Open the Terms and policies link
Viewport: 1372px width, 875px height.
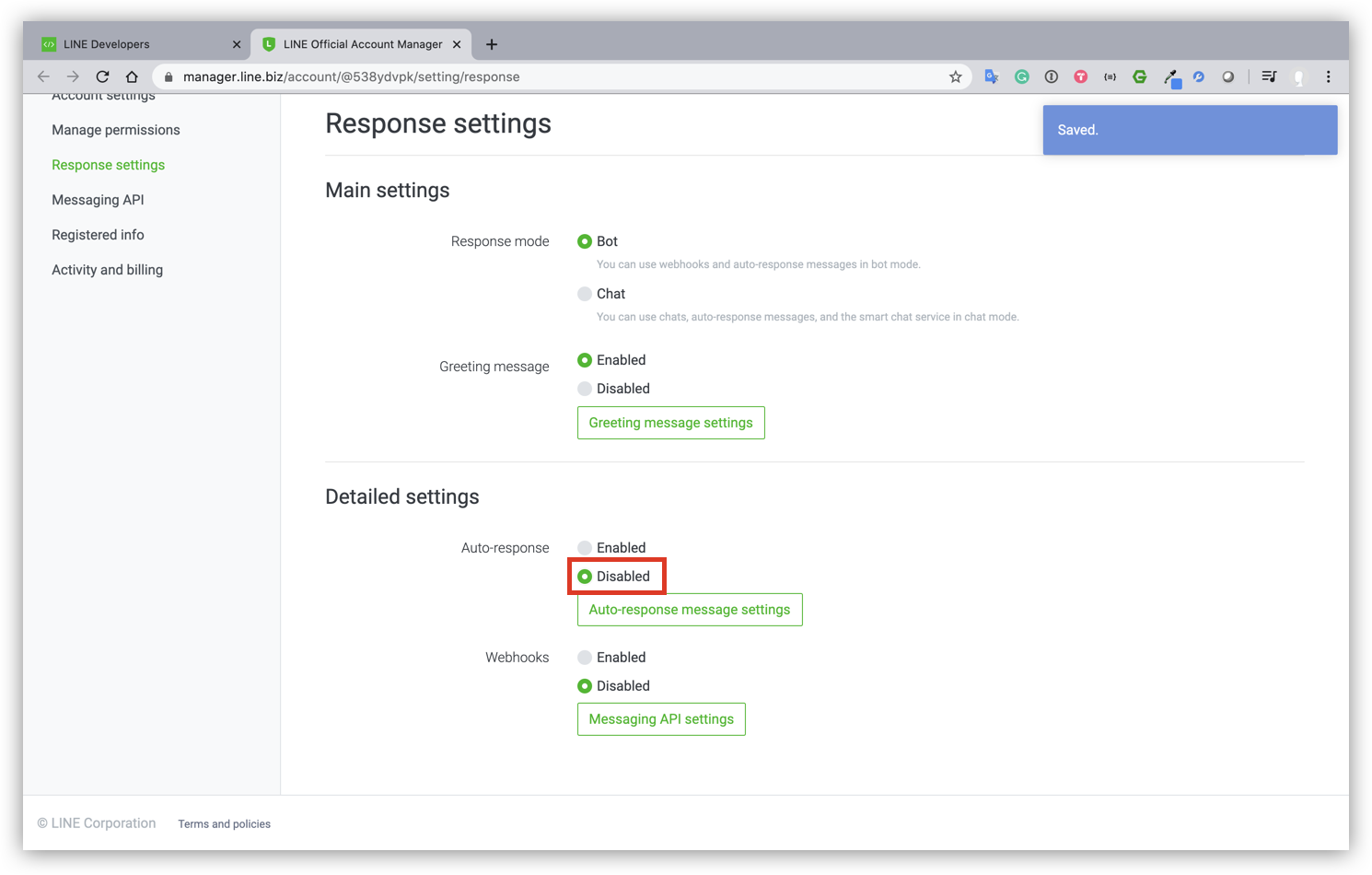(x=225, y=824)
